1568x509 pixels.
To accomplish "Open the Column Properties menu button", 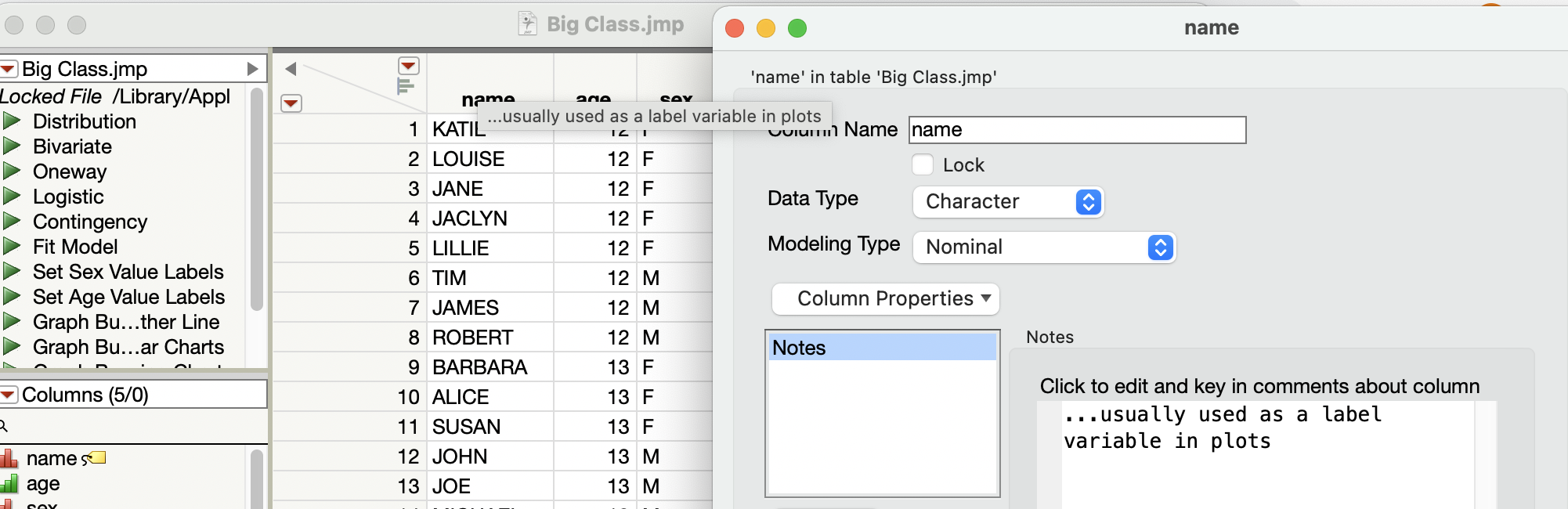I will 886,298.
